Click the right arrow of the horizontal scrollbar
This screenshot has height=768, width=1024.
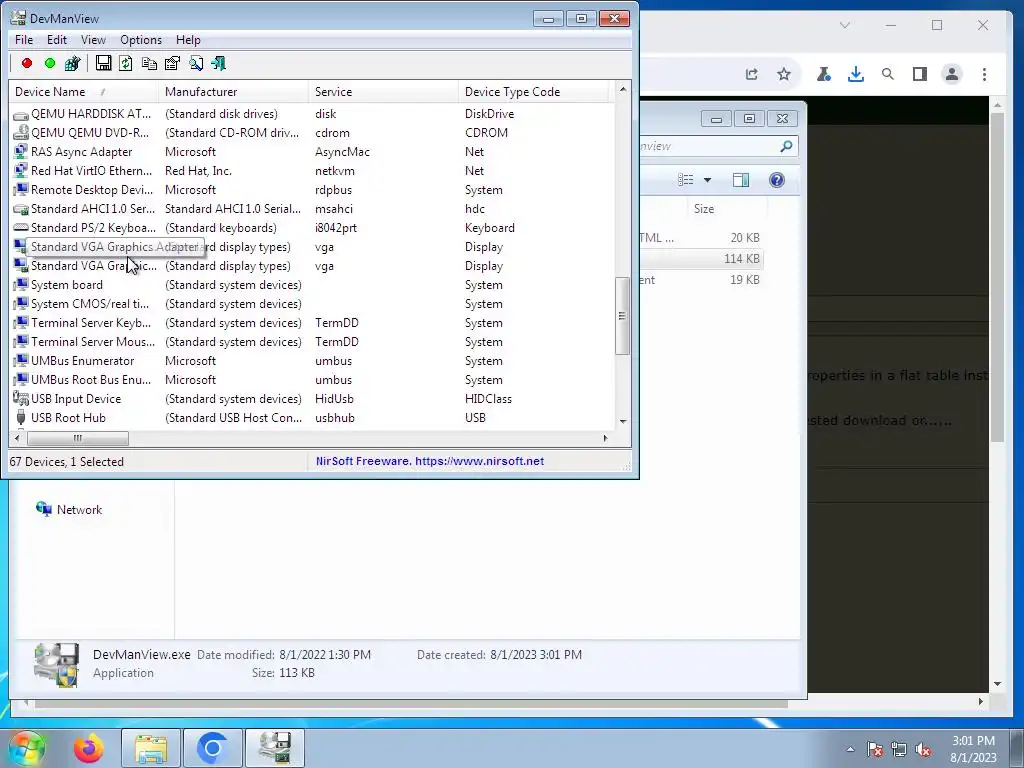(605, 438)
